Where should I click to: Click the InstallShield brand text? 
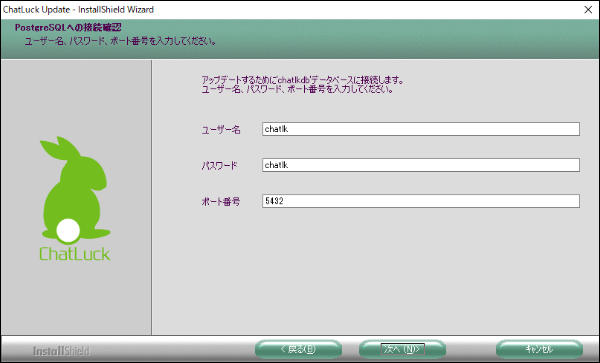click(61, 351)
